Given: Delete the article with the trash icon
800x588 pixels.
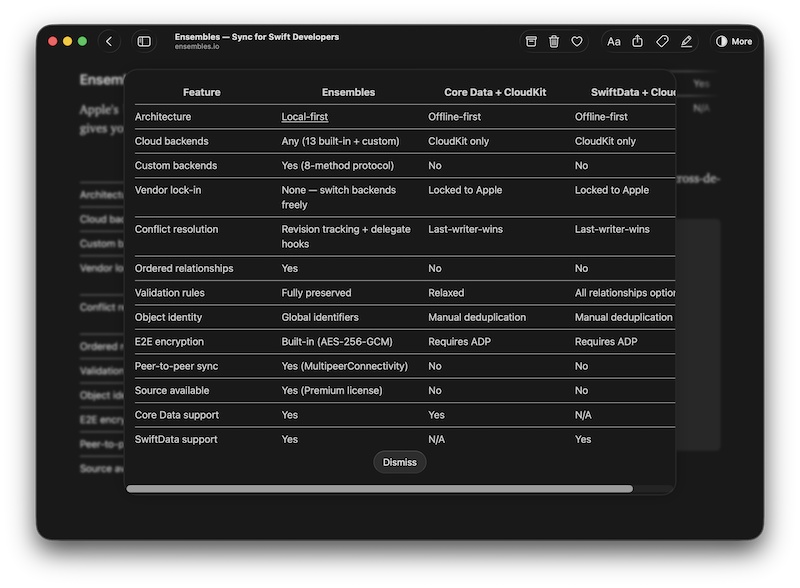Looking at the screenshot, I should click(554, 41).
